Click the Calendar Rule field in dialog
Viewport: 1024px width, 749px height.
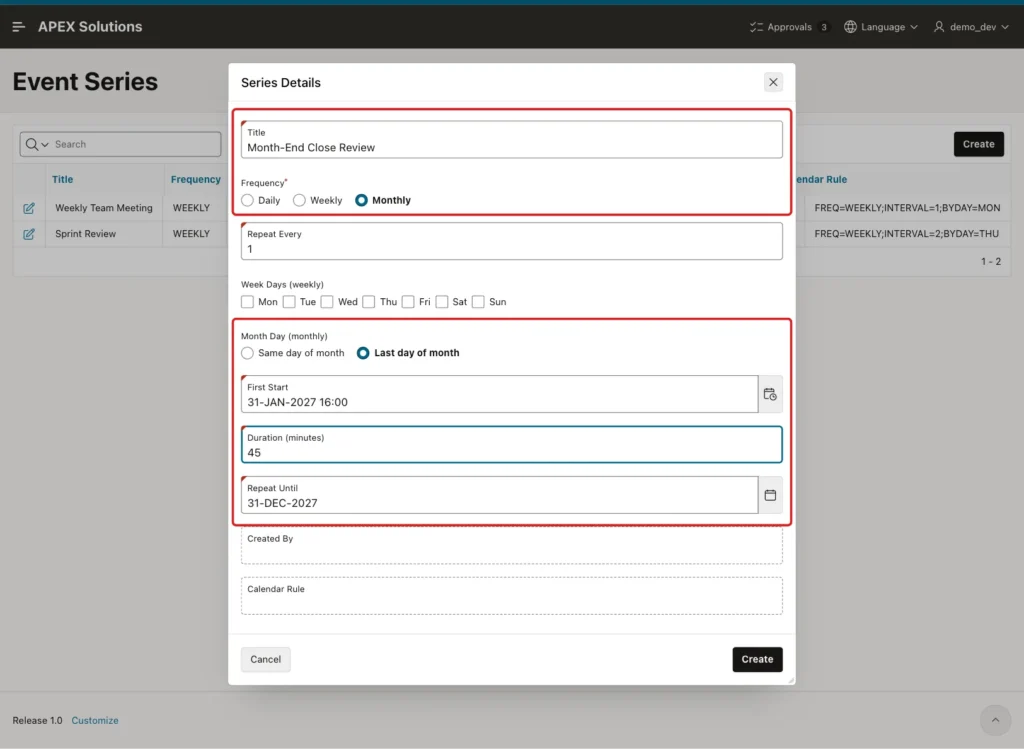(511, 596)
